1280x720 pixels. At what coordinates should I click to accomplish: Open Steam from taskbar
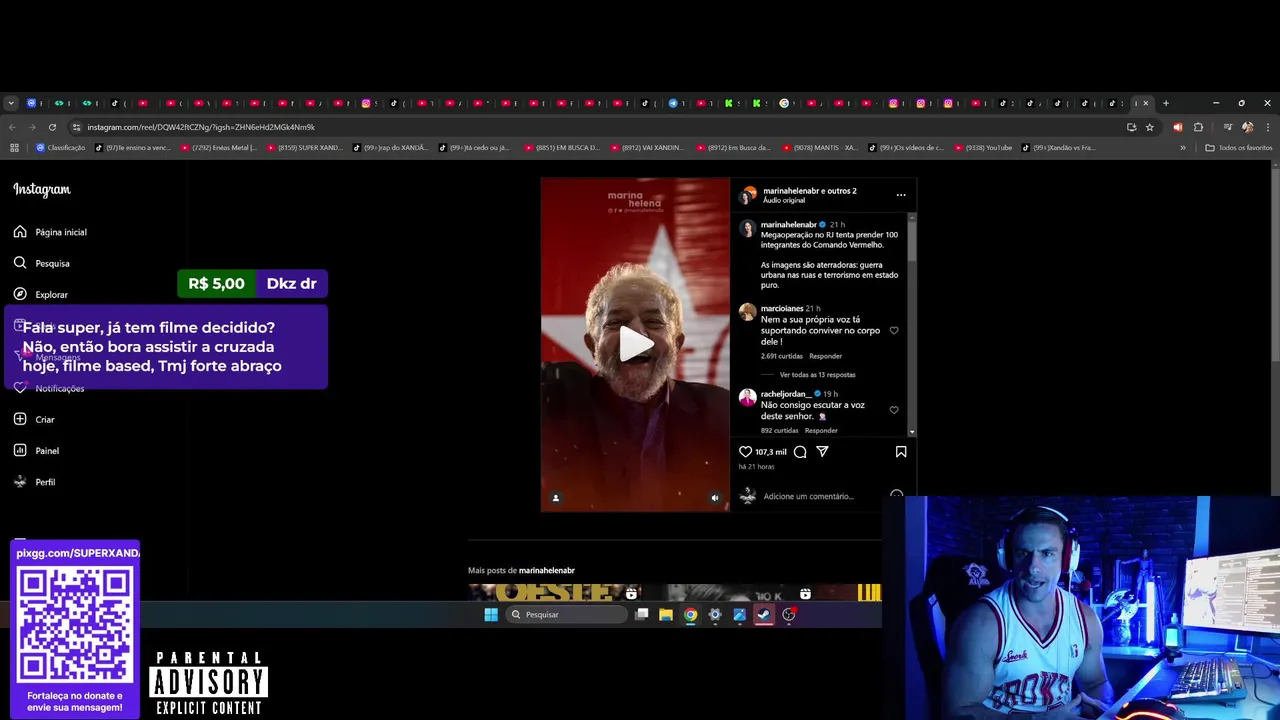tap(764, 614)
